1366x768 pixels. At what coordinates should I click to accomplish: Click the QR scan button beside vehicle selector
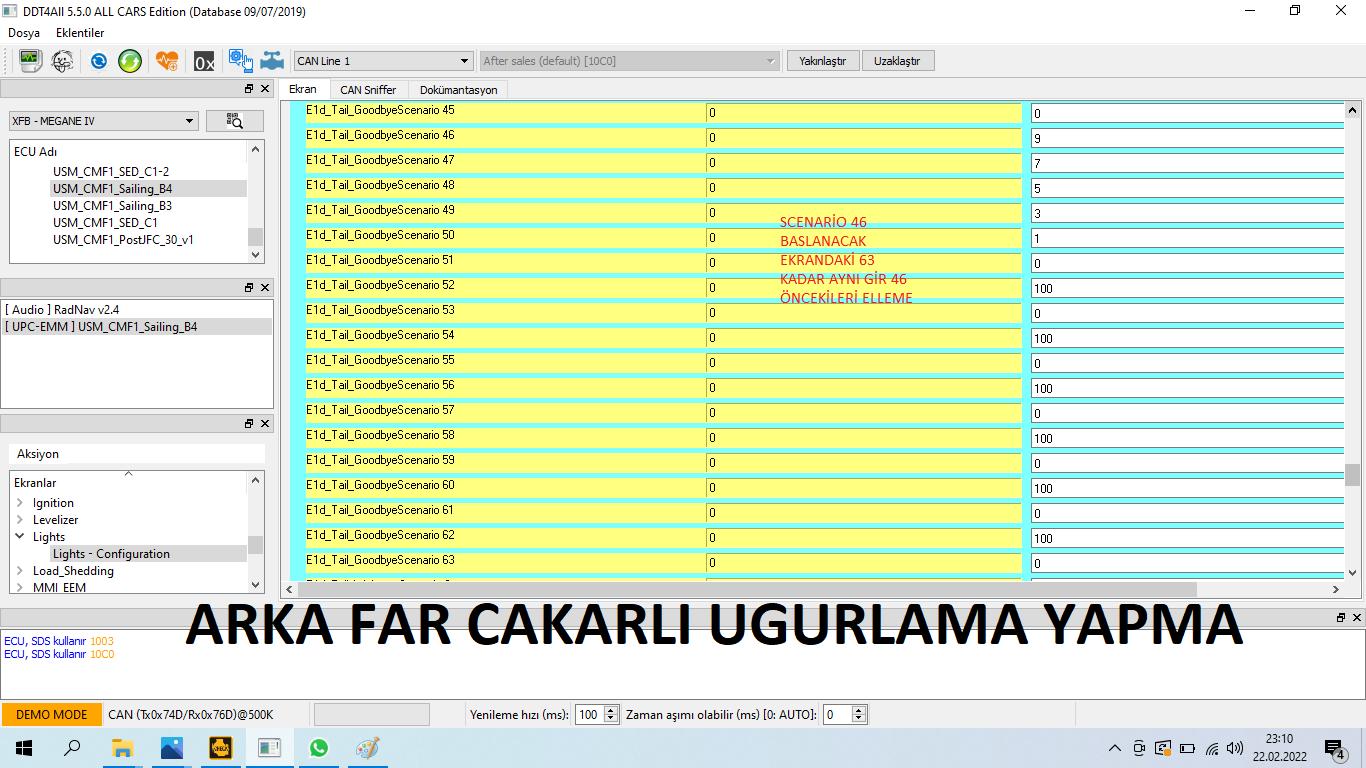235,121
